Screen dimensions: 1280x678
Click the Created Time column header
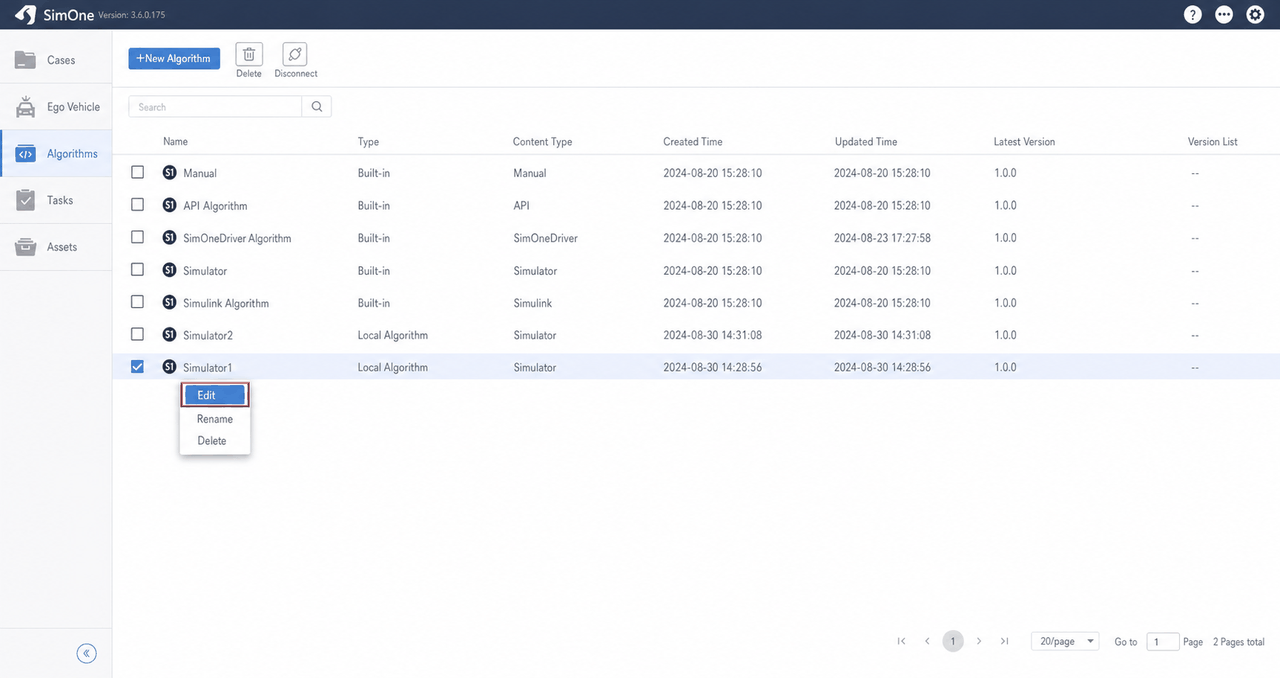(692, 142)
